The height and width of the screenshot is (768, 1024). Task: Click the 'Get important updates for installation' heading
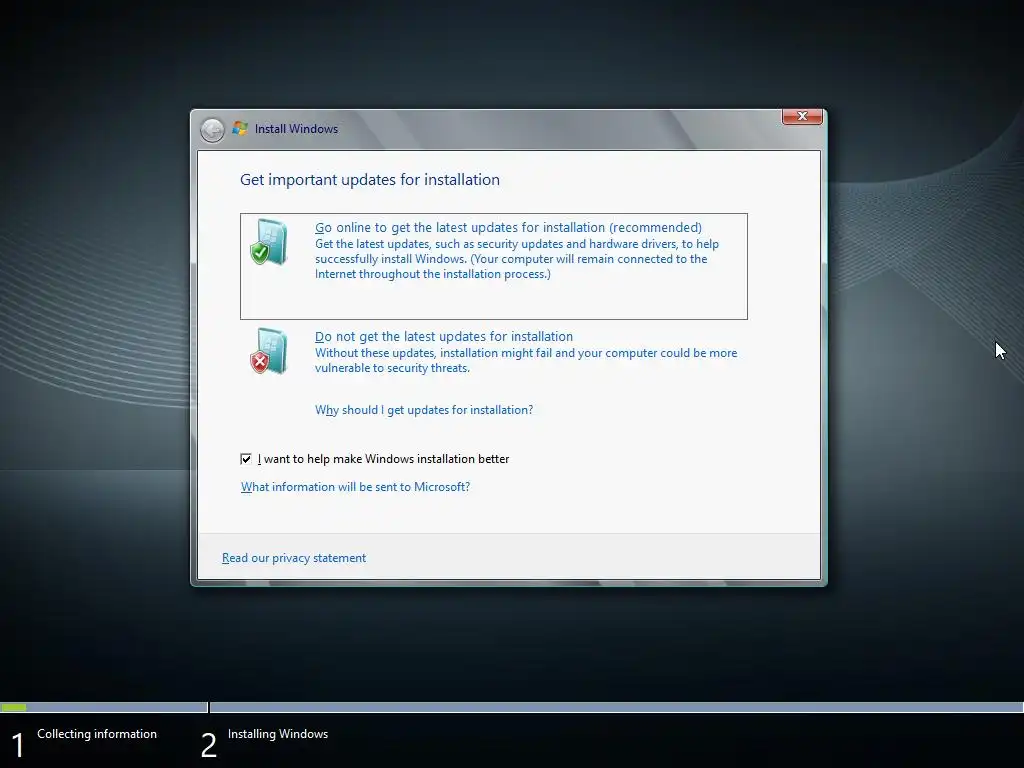(x=370, y=180)
